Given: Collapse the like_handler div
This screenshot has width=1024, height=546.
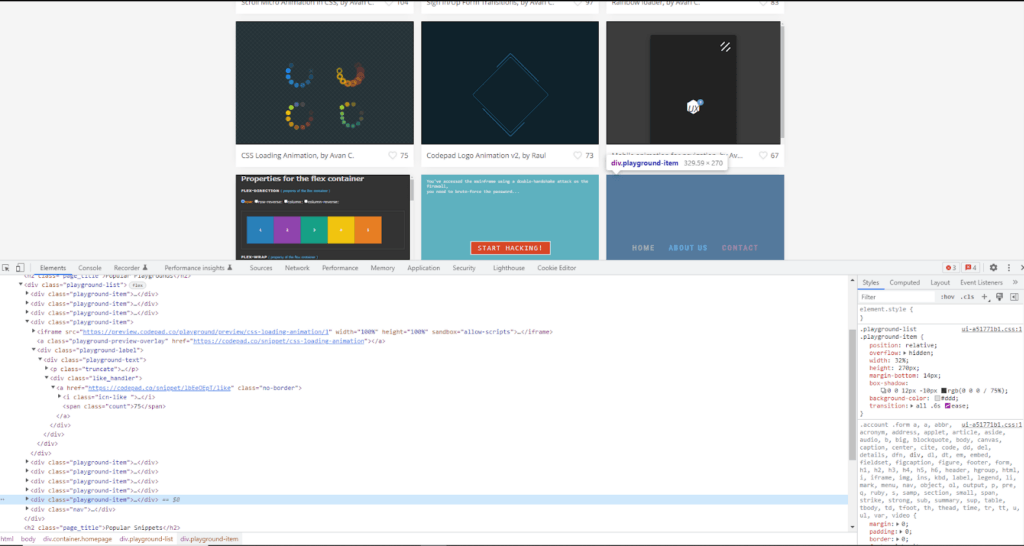Looking at the screenshot, I should tap(46, 378).
